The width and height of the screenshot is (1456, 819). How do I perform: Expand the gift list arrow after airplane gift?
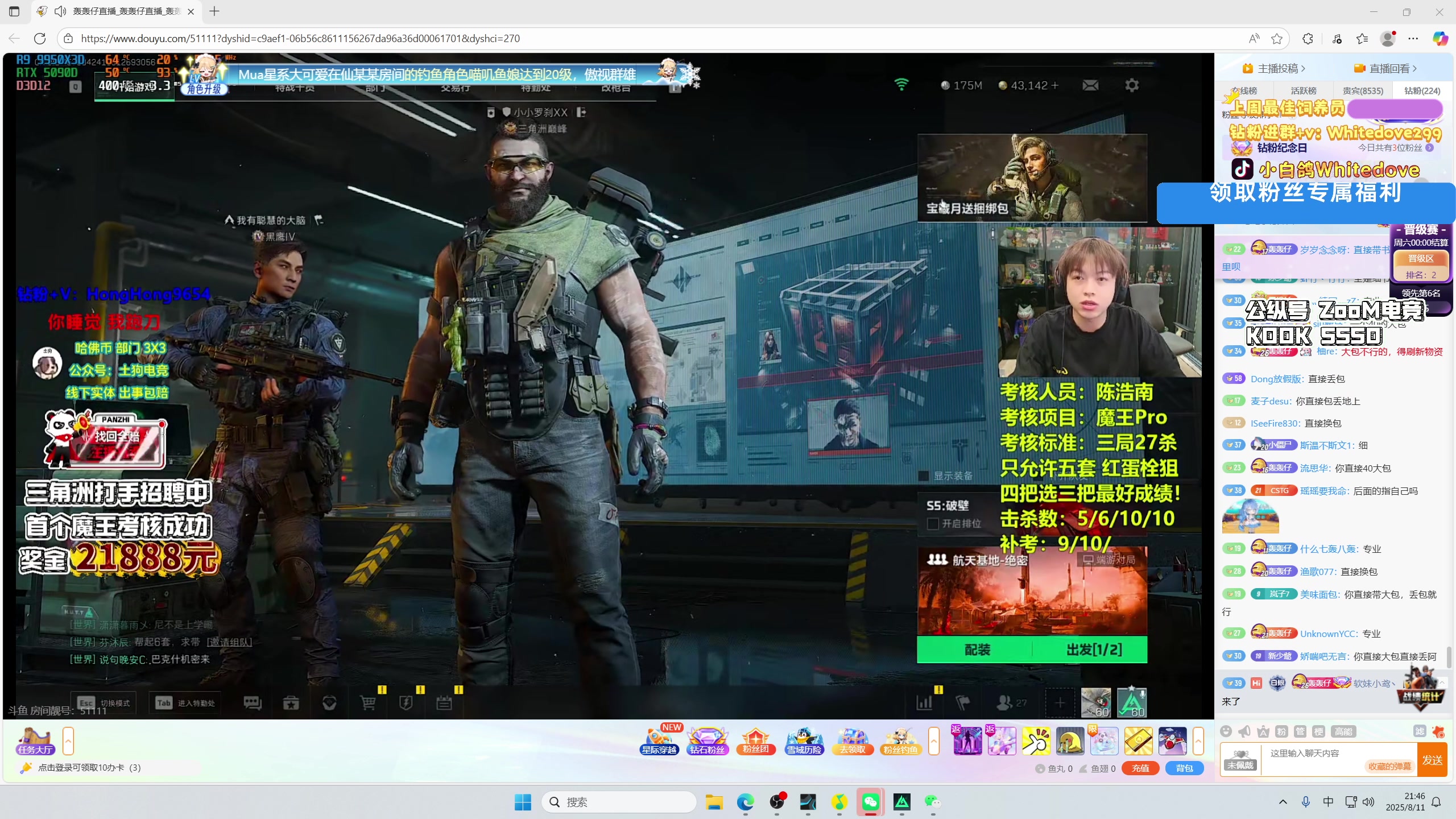click(x=1198, y=741)
